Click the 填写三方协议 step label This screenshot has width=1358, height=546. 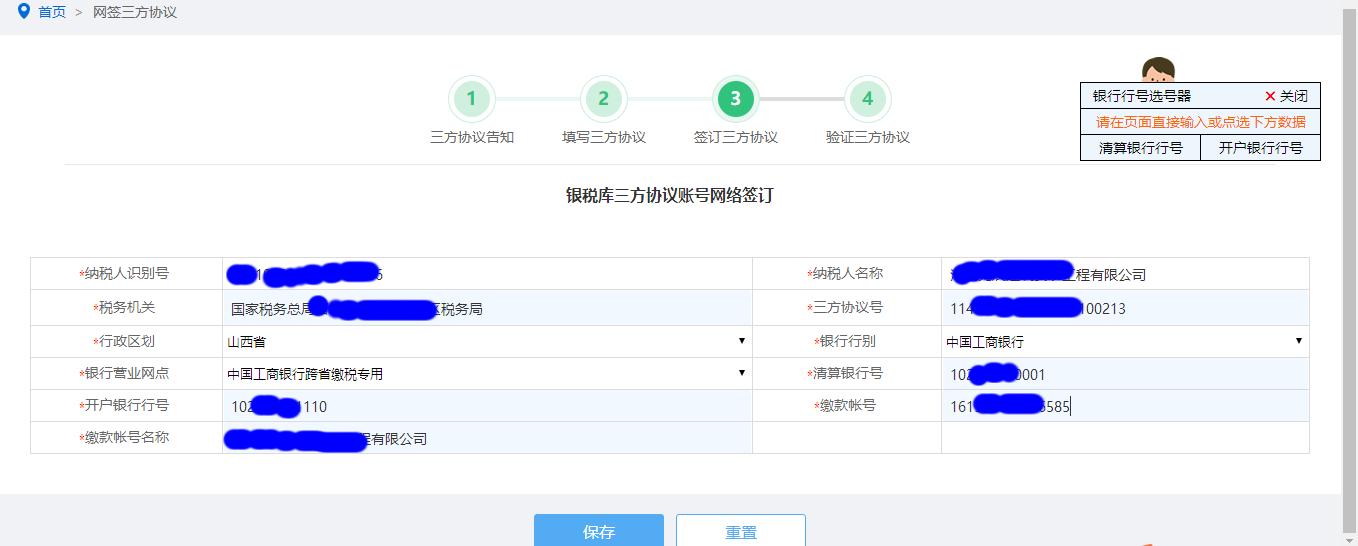604,137
